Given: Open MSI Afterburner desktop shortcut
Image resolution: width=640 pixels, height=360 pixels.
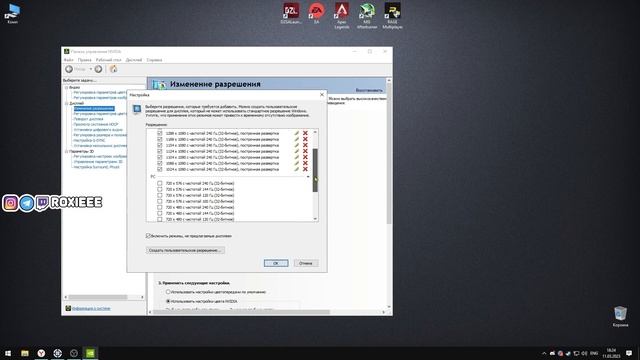Looking at the screenshot, I should point(367,16).
